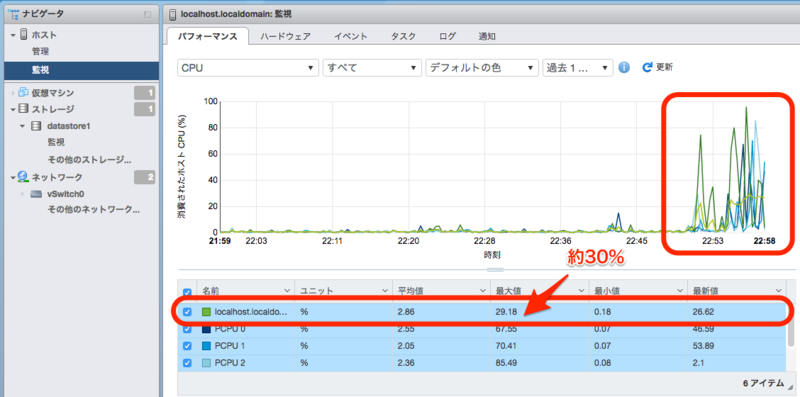The width and height of the screenshot is (800, 397).
Task: Collapse the ストレージ tree node
Action: click(12, 109)
